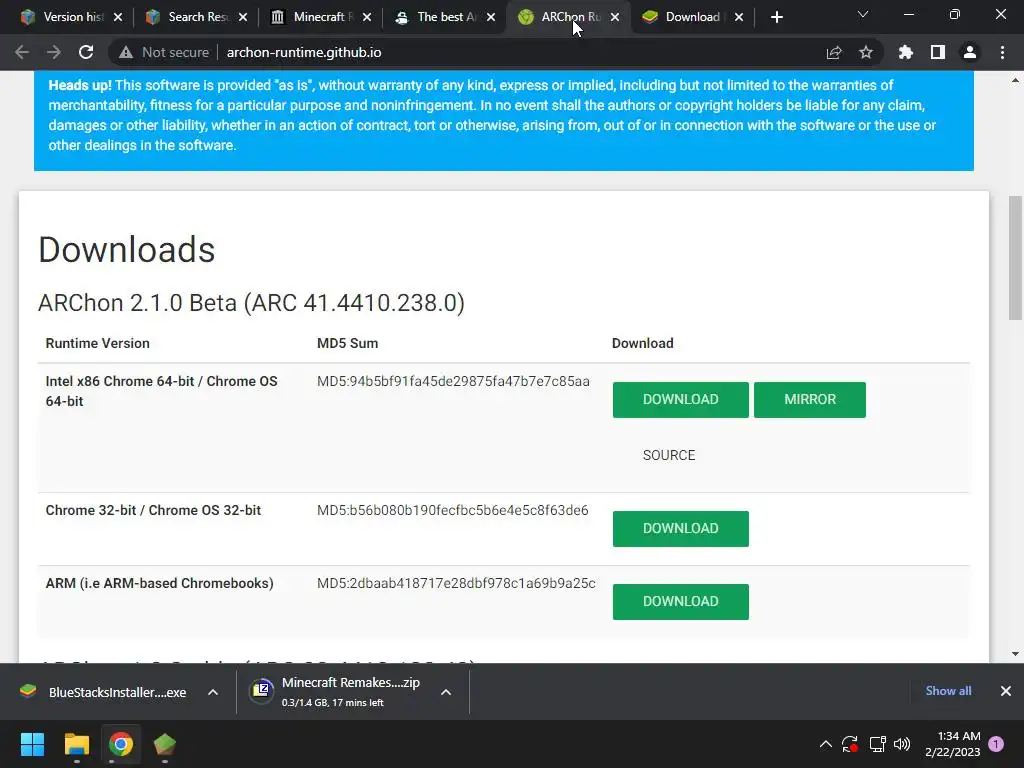The image size is (1024, 768).
Task: Select the ARM MD5 checksum text
Action: (456, 583)
